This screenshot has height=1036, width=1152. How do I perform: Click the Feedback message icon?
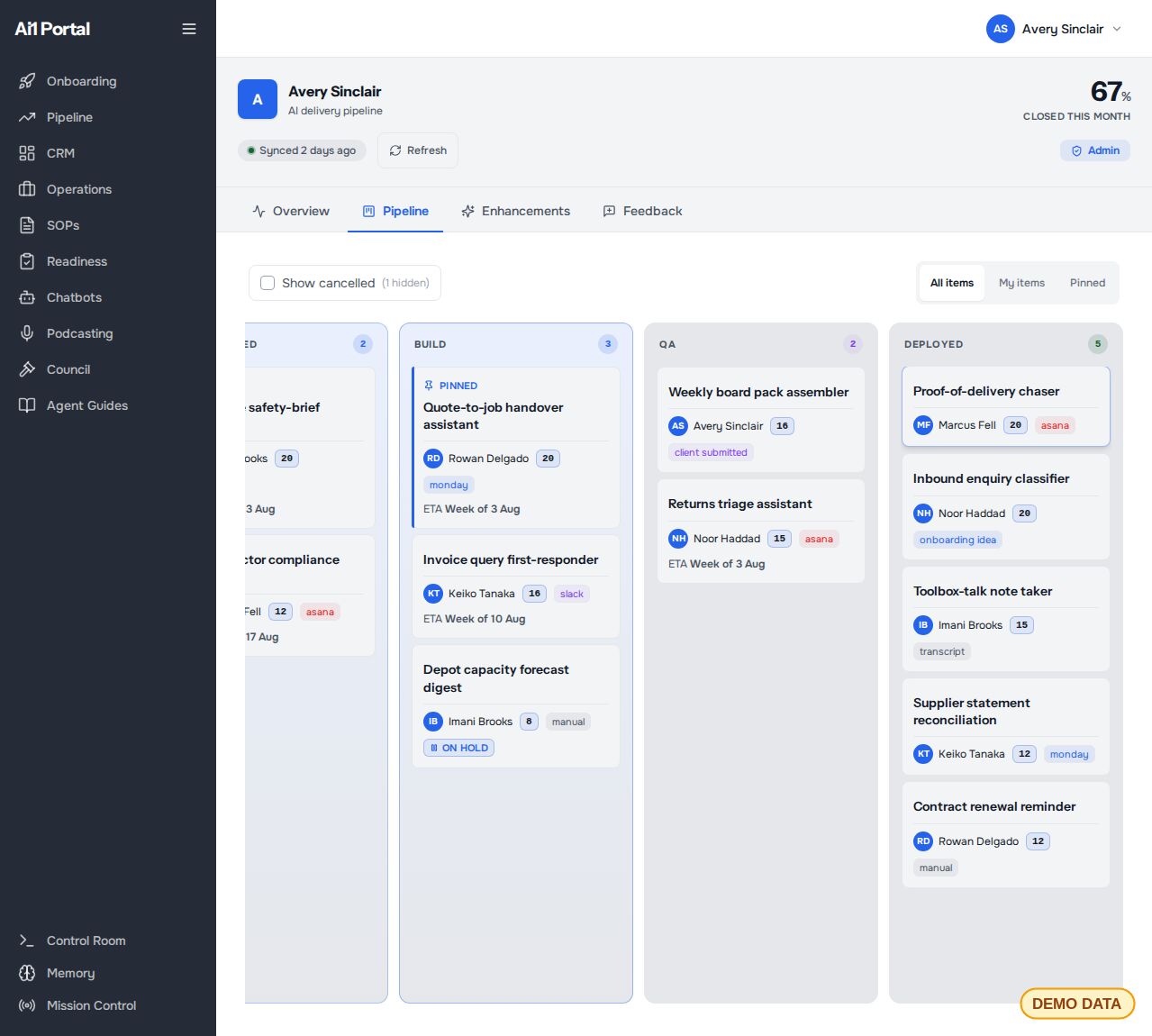point(610,211)
